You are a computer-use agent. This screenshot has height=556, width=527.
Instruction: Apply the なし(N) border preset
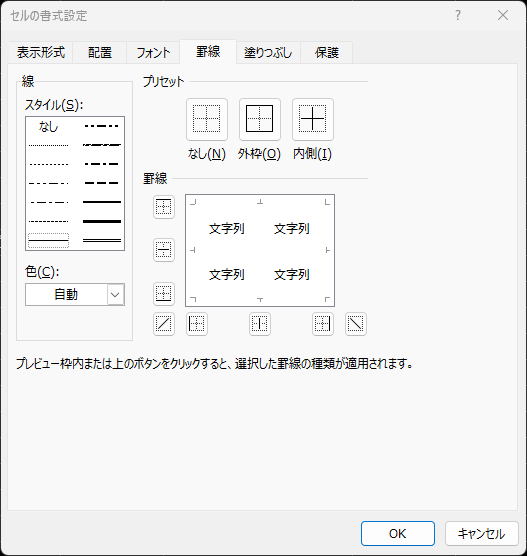(207, 119)
